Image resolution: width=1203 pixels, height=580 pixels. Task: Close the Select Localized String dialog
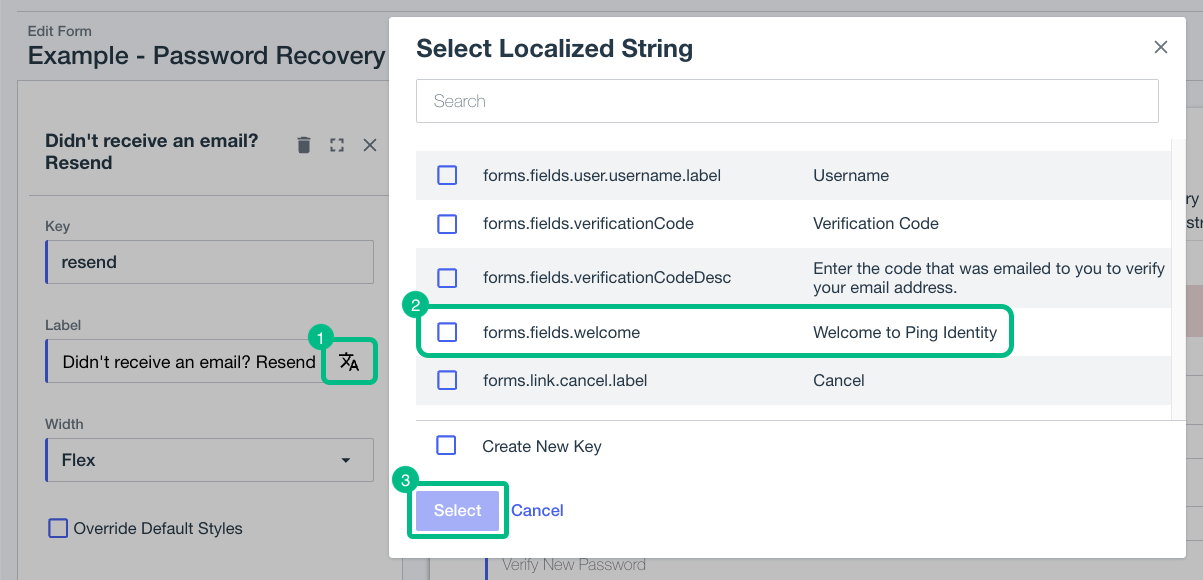pos(1160,46)
